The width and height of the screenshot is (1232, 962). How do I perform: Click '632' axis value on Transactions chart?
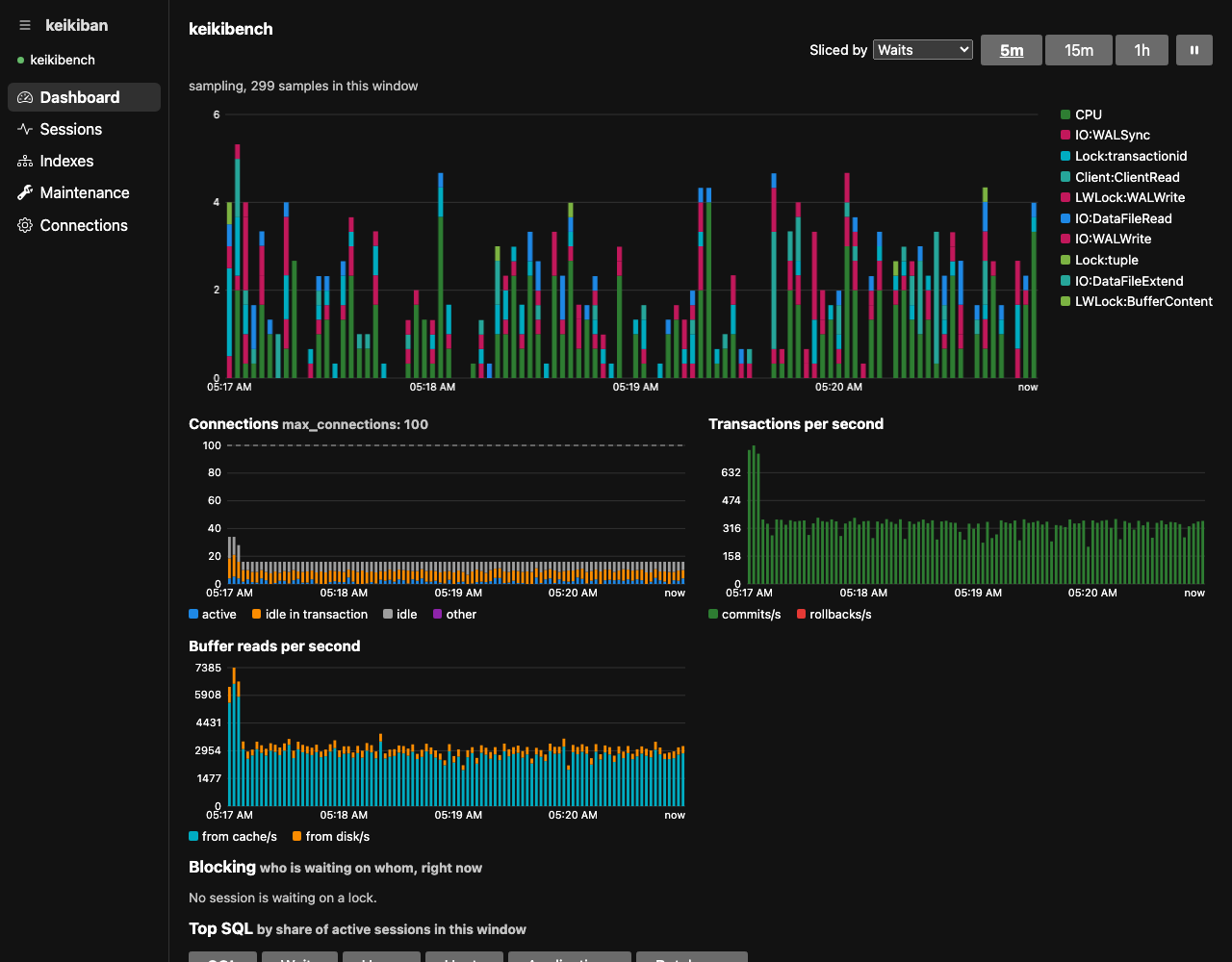click(731, 472)
